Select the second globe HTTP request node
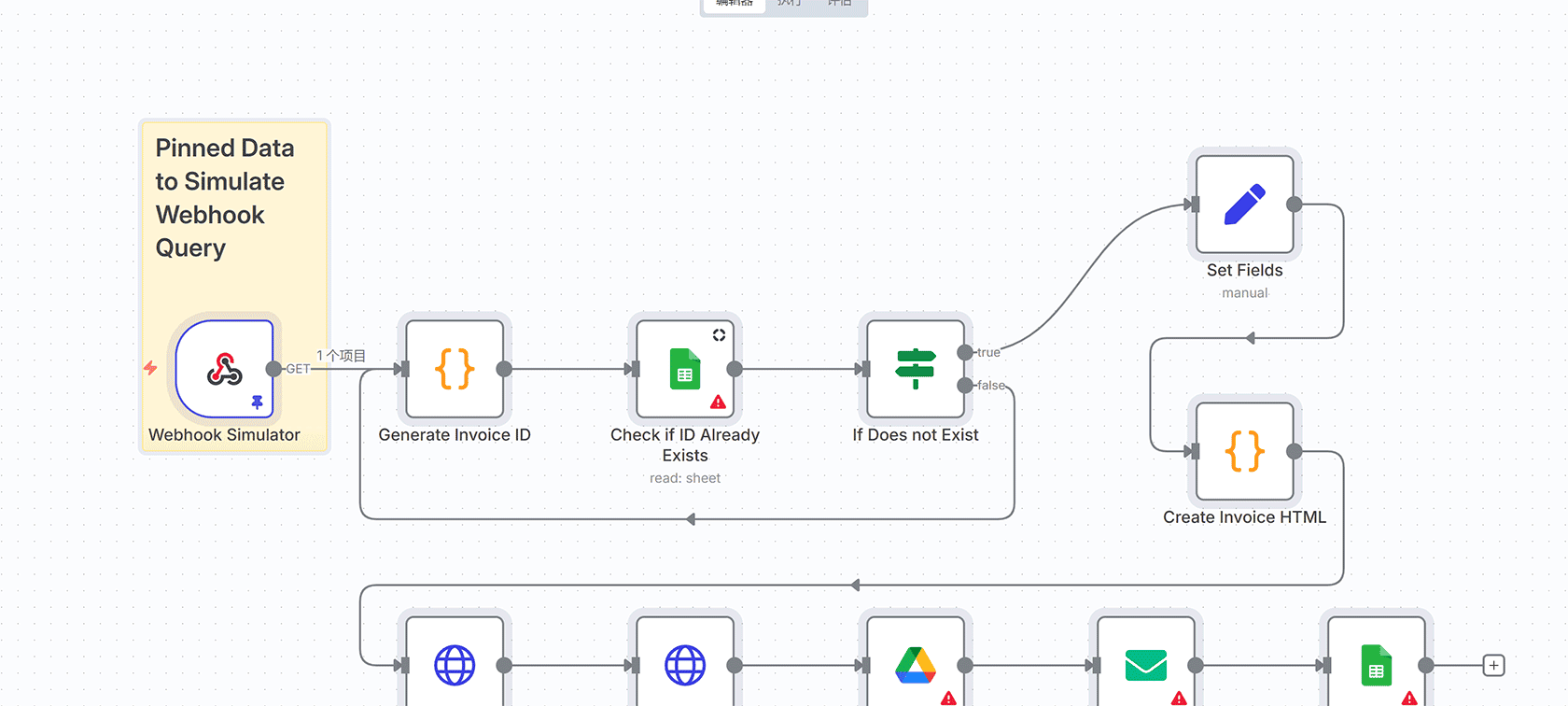The height and width of the screenshot is (706, 1568). tap(685, 665)
